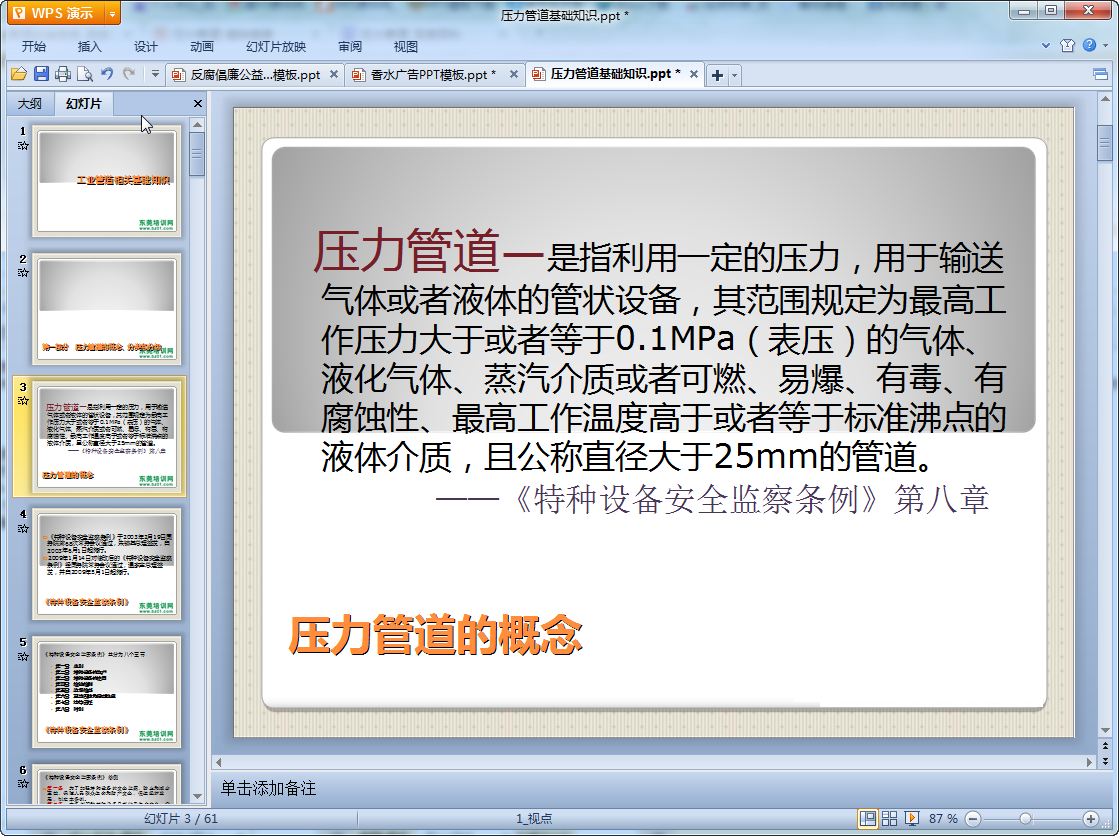
Task: Click the notes field 单击添加备注
Action: pyautogui.click(x=653, y=788)
